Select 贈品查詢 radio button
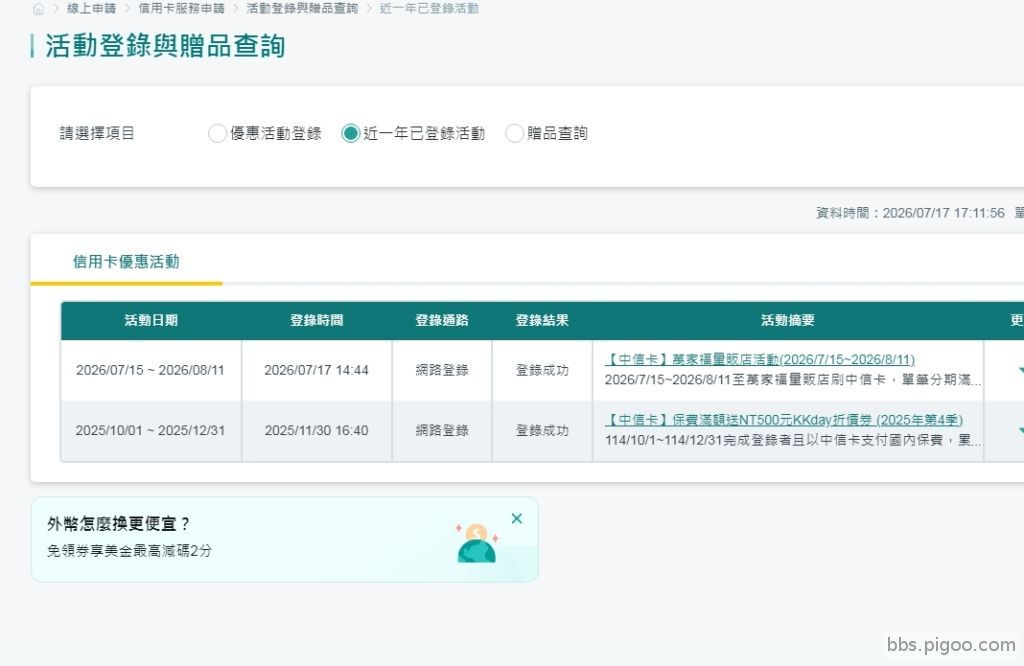The width and height of the screenshot is (1024, 666). point(514,133)
